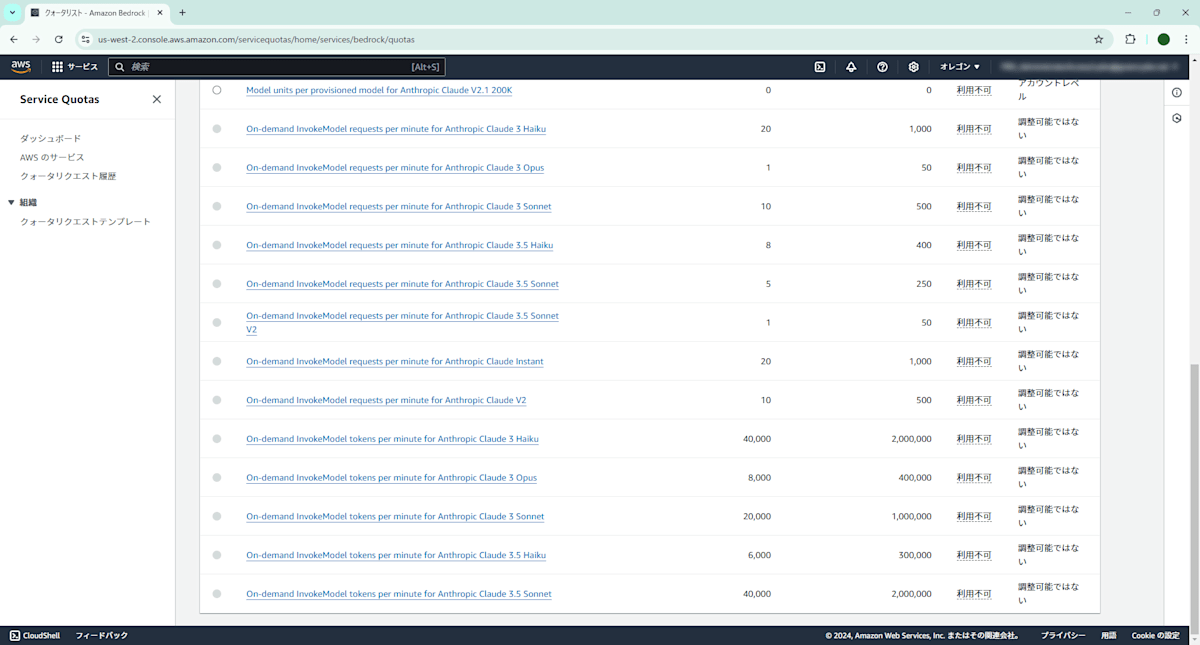Open requests per minute Claude 3 Opus link
The image size is (1200, 645).
coord(395,167)
